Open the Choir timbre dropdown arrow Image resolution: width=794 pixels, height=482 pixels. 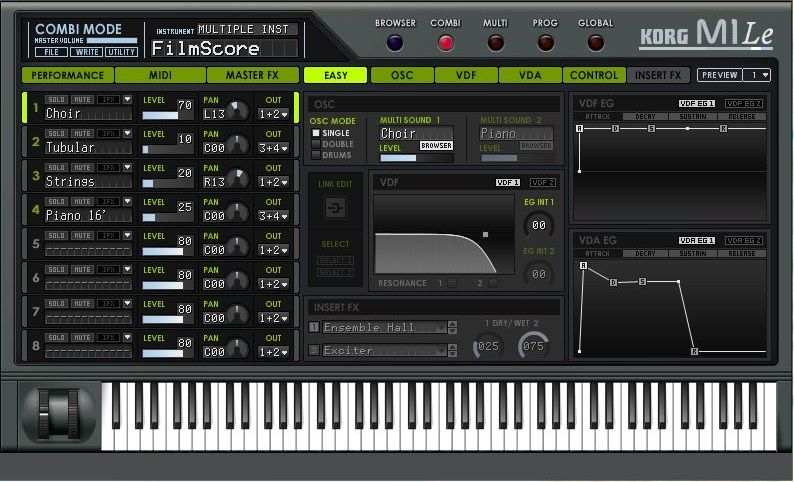coord(127,100)
